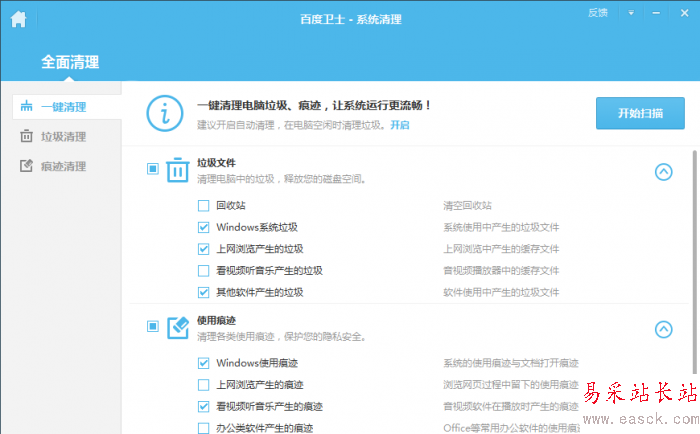Click 上网浏览中产生的缓存文件 description
The image size is (700, 434).
pos(501,249)
